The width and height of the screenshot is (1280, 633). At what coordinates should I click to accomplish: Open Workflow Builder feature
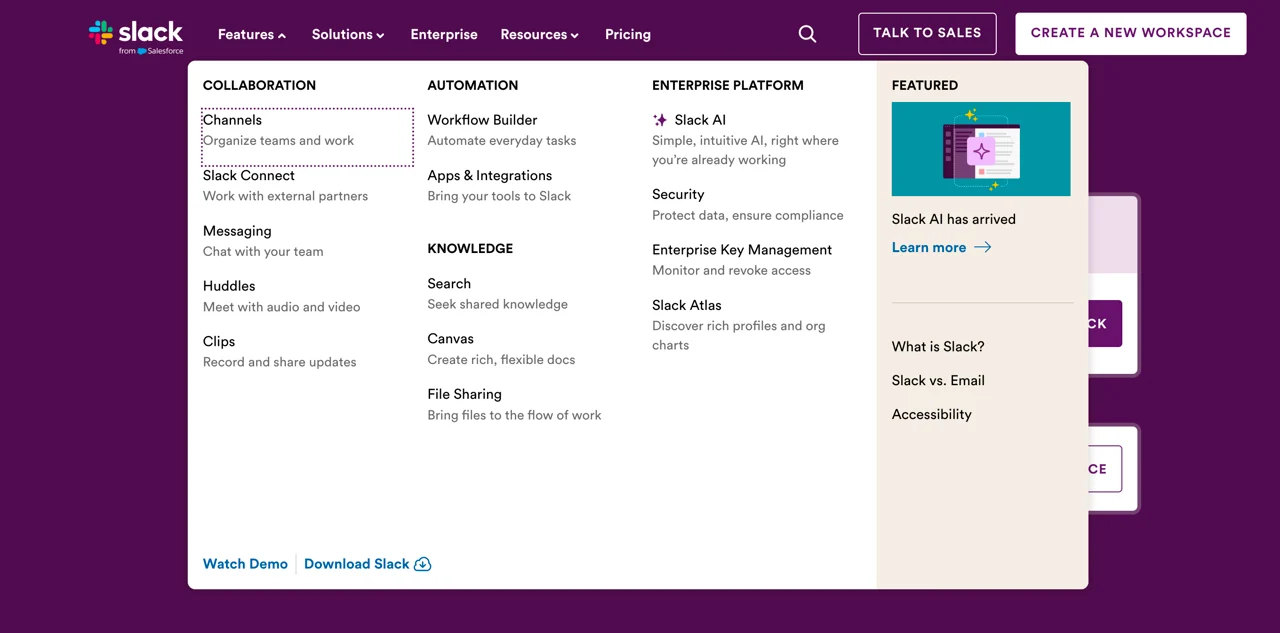[482, 120]
